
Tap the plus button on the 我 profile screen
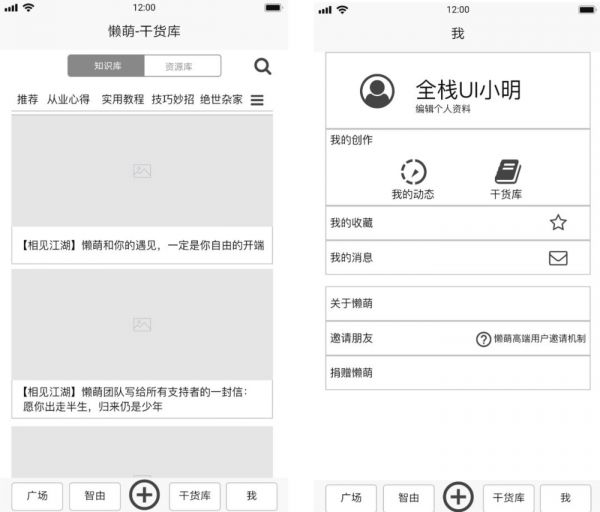(458, 496)
